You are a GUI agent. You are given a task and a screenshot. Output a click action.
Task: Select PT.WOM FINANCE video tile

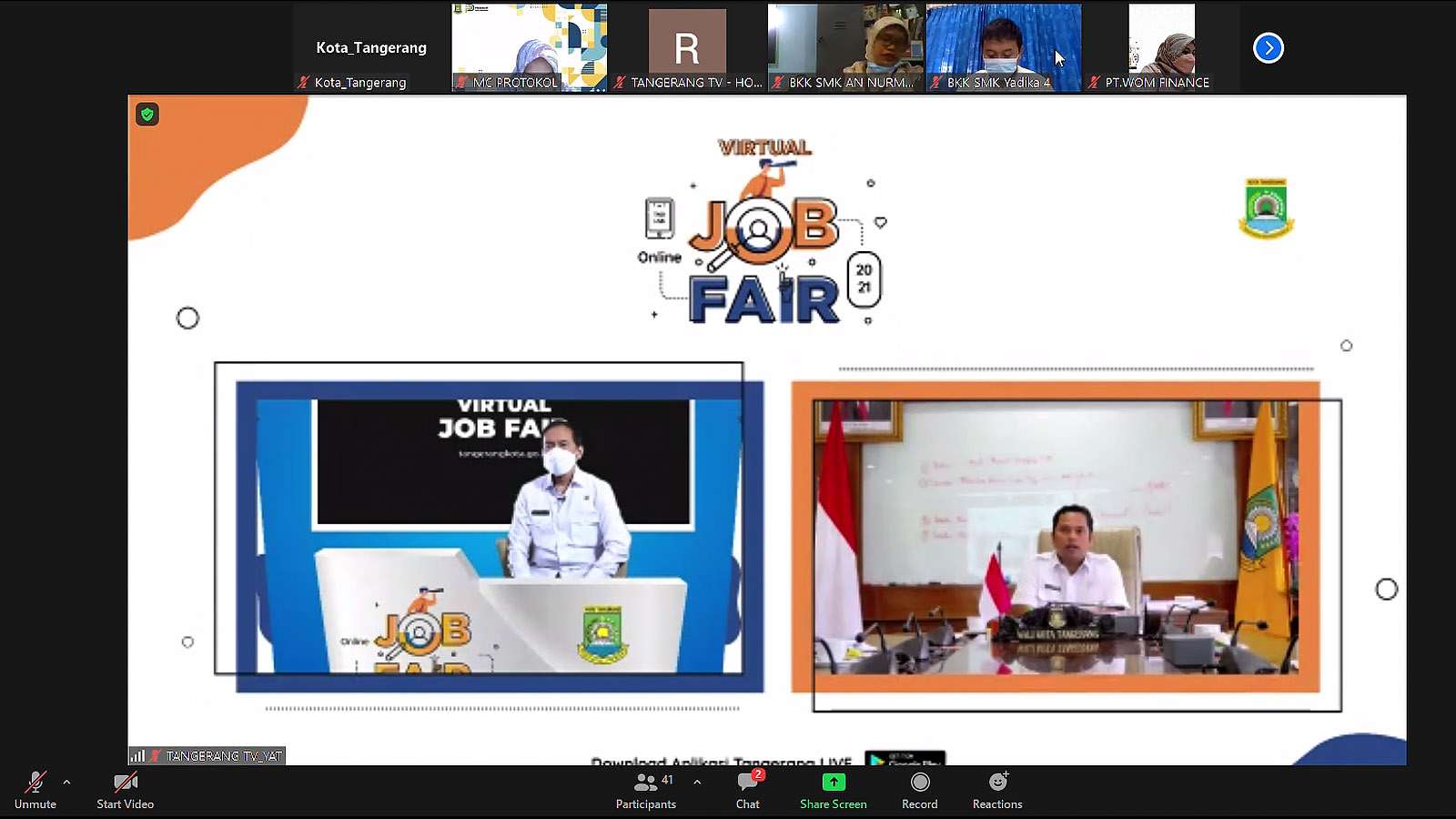[1162, 47]
